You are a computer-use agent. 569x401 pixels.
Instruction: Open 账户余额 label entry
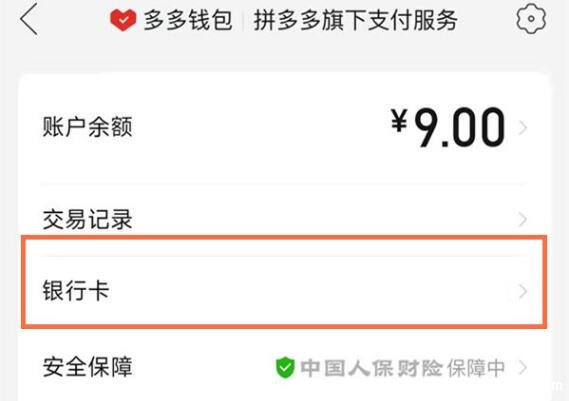(87, 127)
